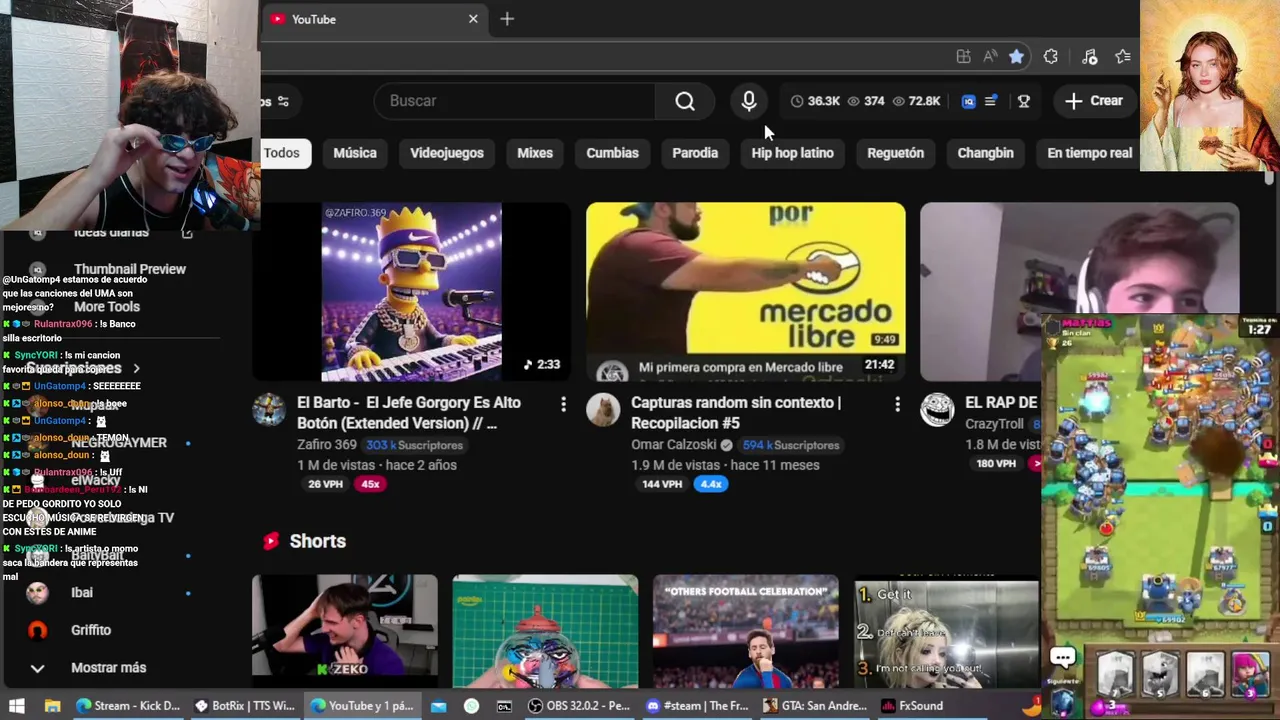1280x720 pixels.
Task: Open the command prompt taskbar icon
Action: [x=504, y=705]
